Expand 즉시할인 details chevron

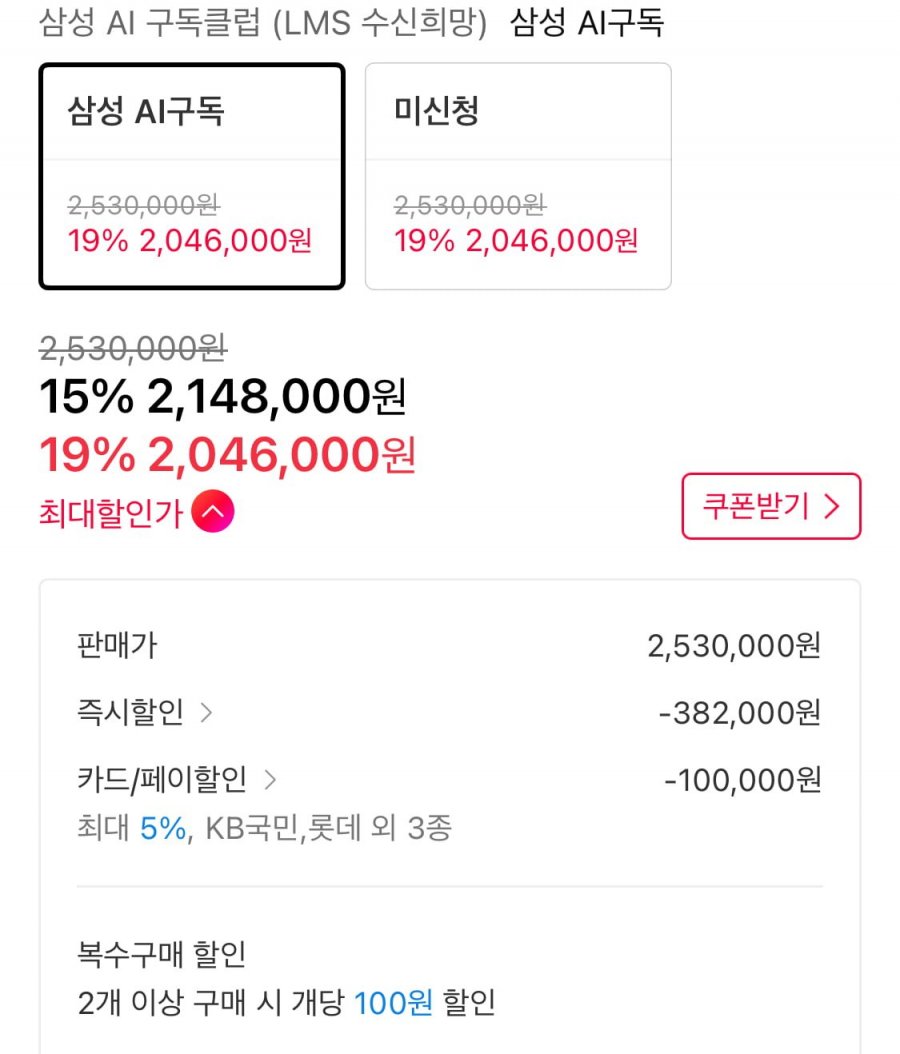click(206, 713)
